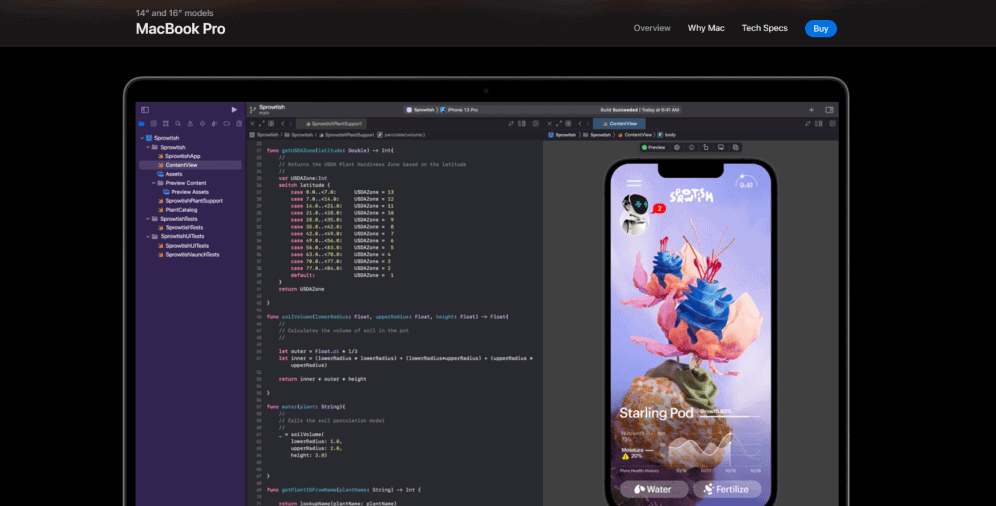Go to the Overview page link
Image resolution: width=996 pixels, height=506 pixels.
pos(652,28)
